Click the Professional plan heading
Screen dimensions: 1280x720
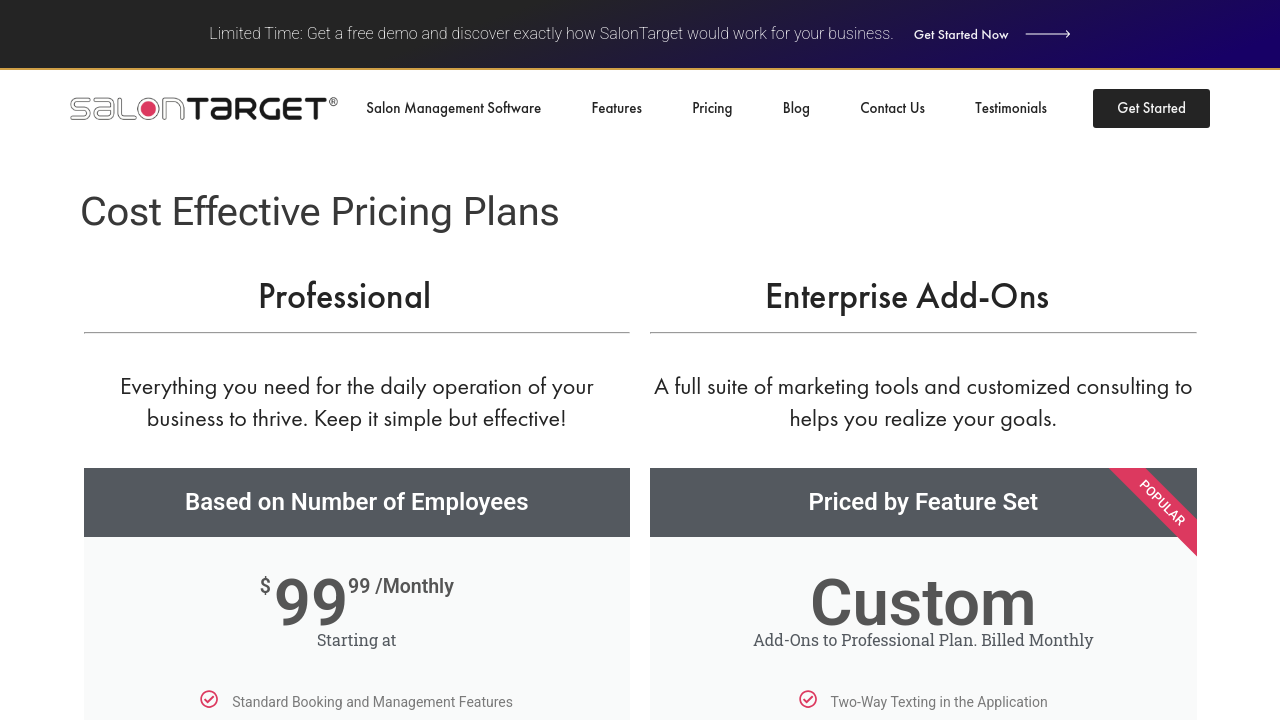[x=344, y=297]
